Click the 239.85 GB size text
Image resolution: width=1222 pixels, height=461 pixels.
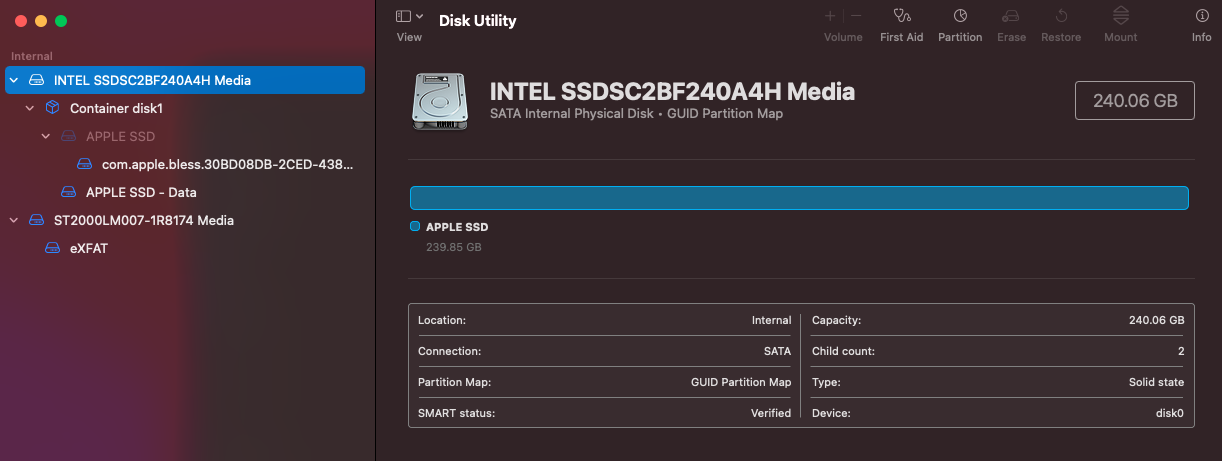pyautogui.click(x=454, y=247)
